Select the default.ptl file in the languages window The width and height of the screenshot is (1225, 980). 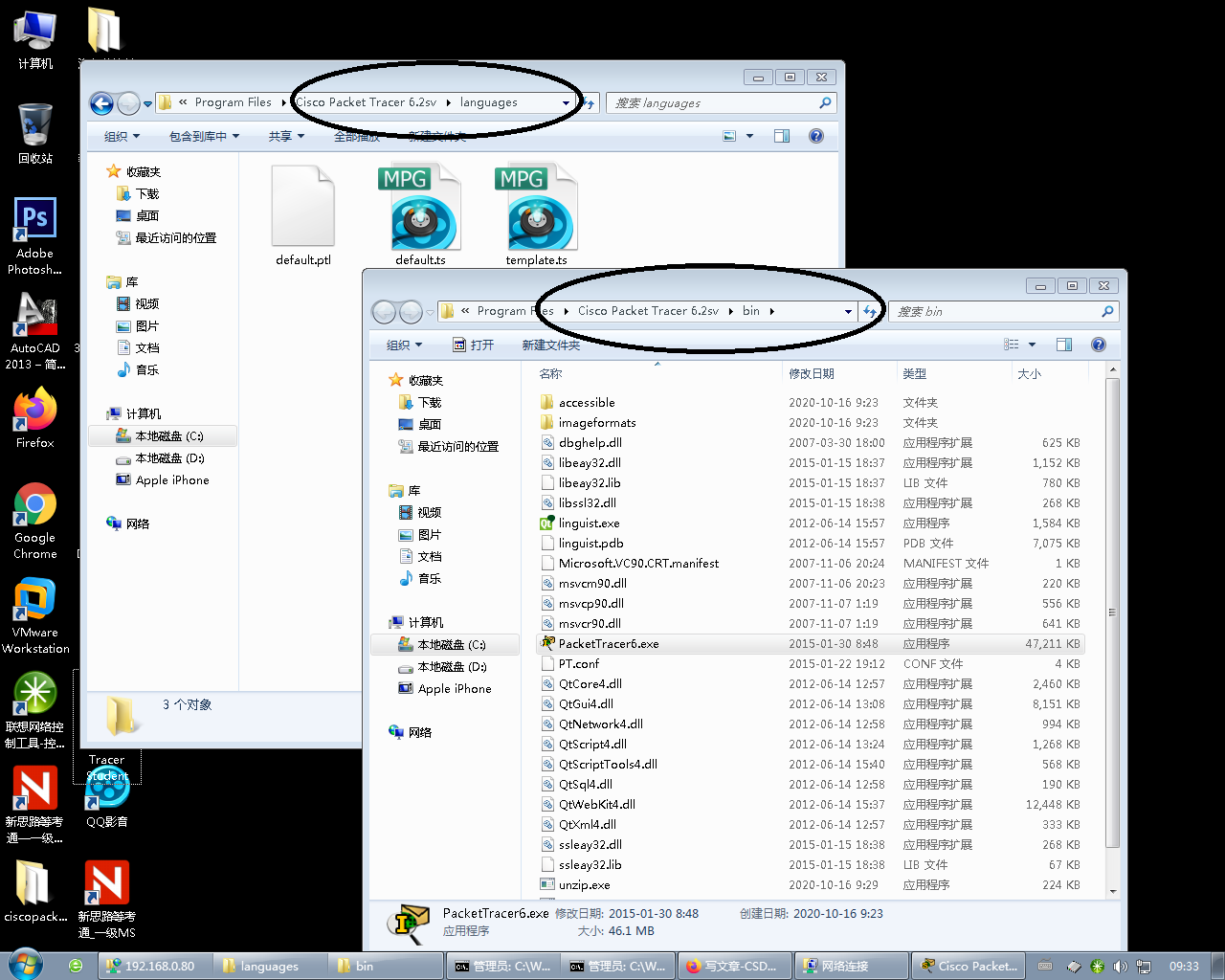coord(303,215)
